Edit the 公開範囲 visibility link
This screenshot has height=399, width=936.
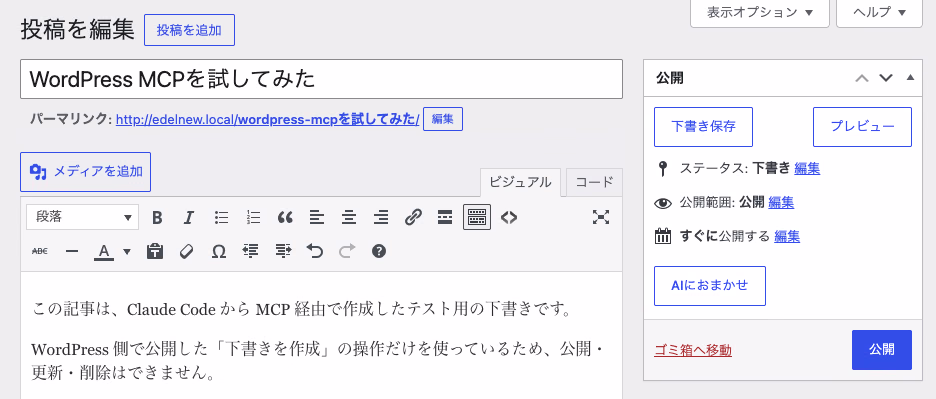click(781, 202)
